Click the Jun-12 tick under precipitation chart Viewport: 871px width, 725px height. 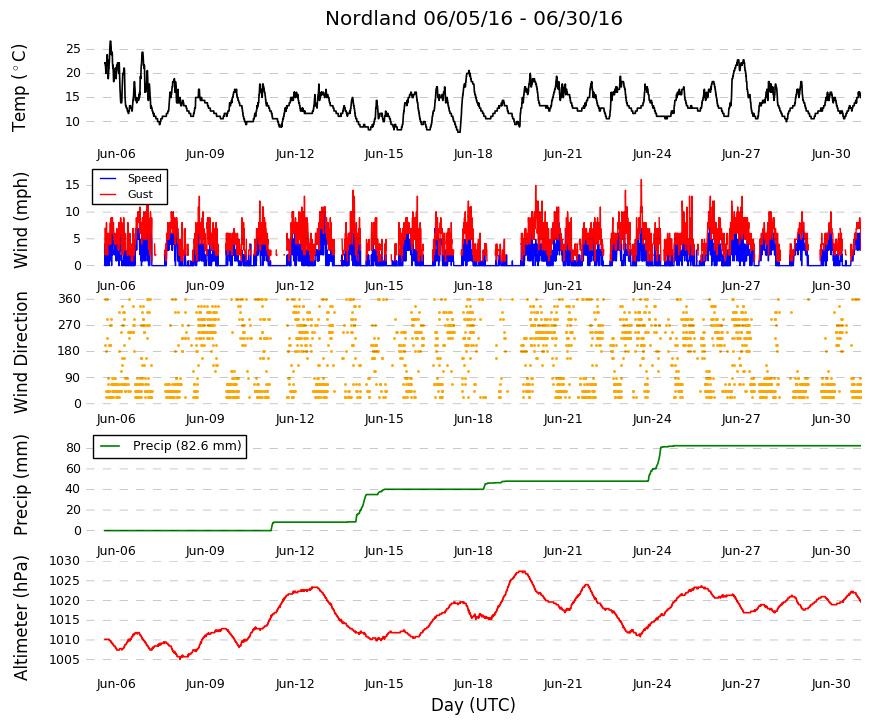(x=295, y=551)
